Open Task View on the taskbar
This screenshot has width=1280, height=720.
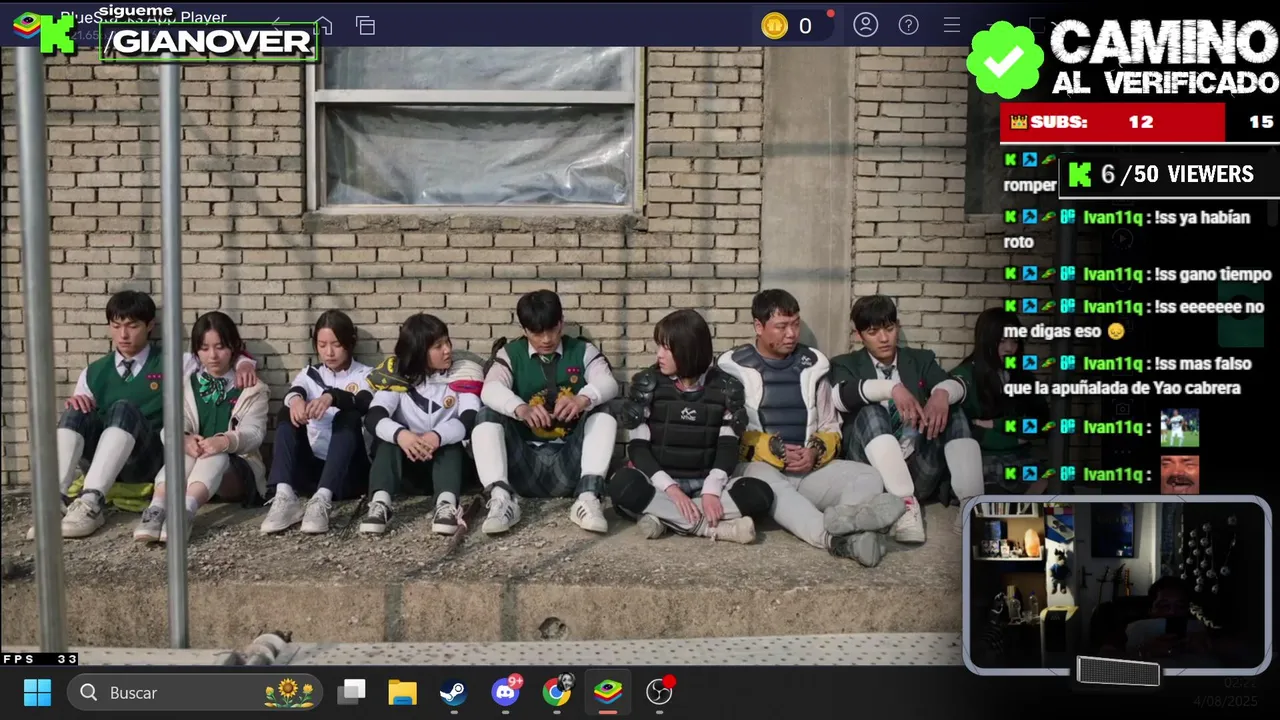(351, 692)
